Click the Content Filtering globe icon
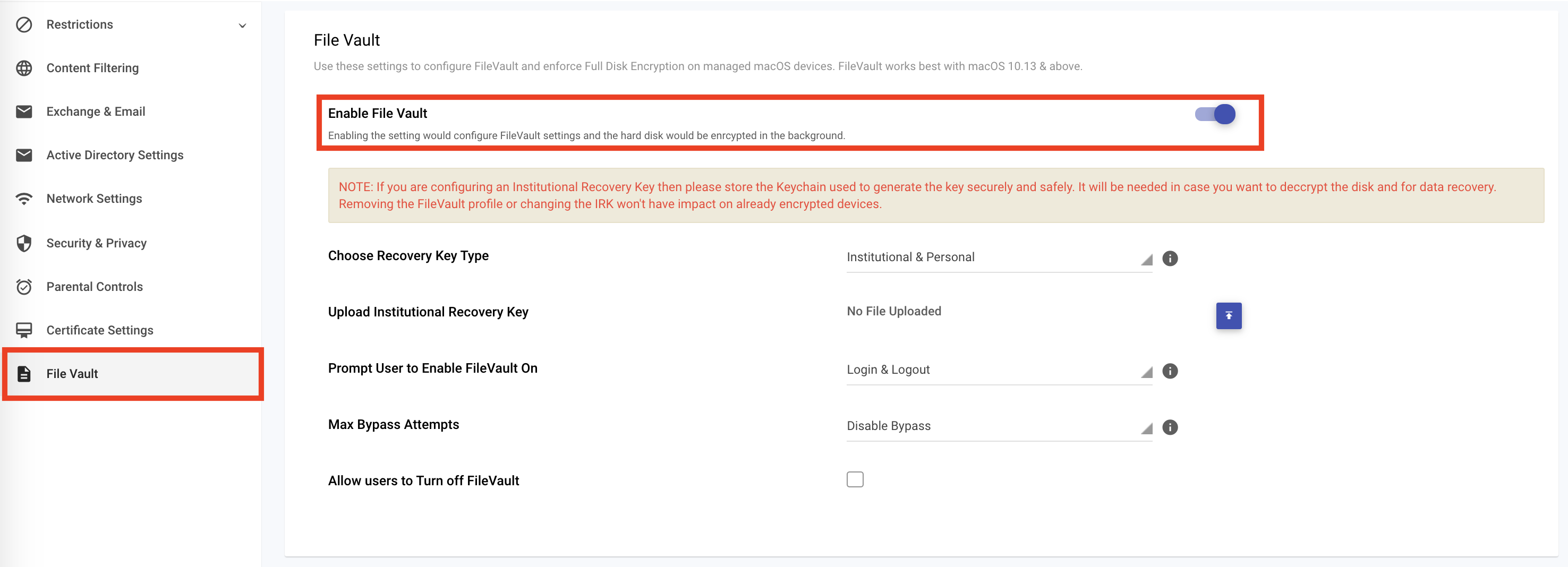Image resolution: width=1568 pixels, height=567 pixels. (x=24, y=68)
